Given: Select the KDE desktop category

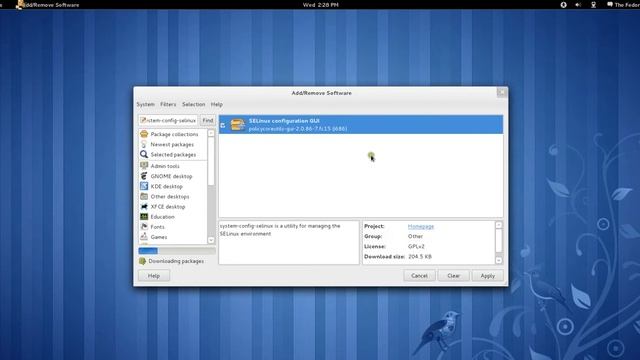Looking at the screenshot, I should 173,187.
